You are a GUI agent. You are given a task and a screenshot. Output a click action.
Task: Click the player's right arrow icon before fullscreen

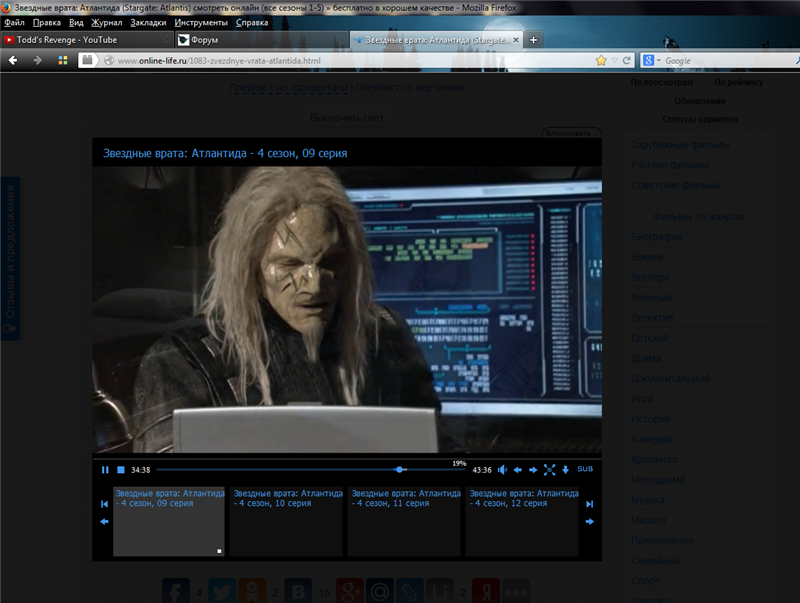tap(533, 470)
